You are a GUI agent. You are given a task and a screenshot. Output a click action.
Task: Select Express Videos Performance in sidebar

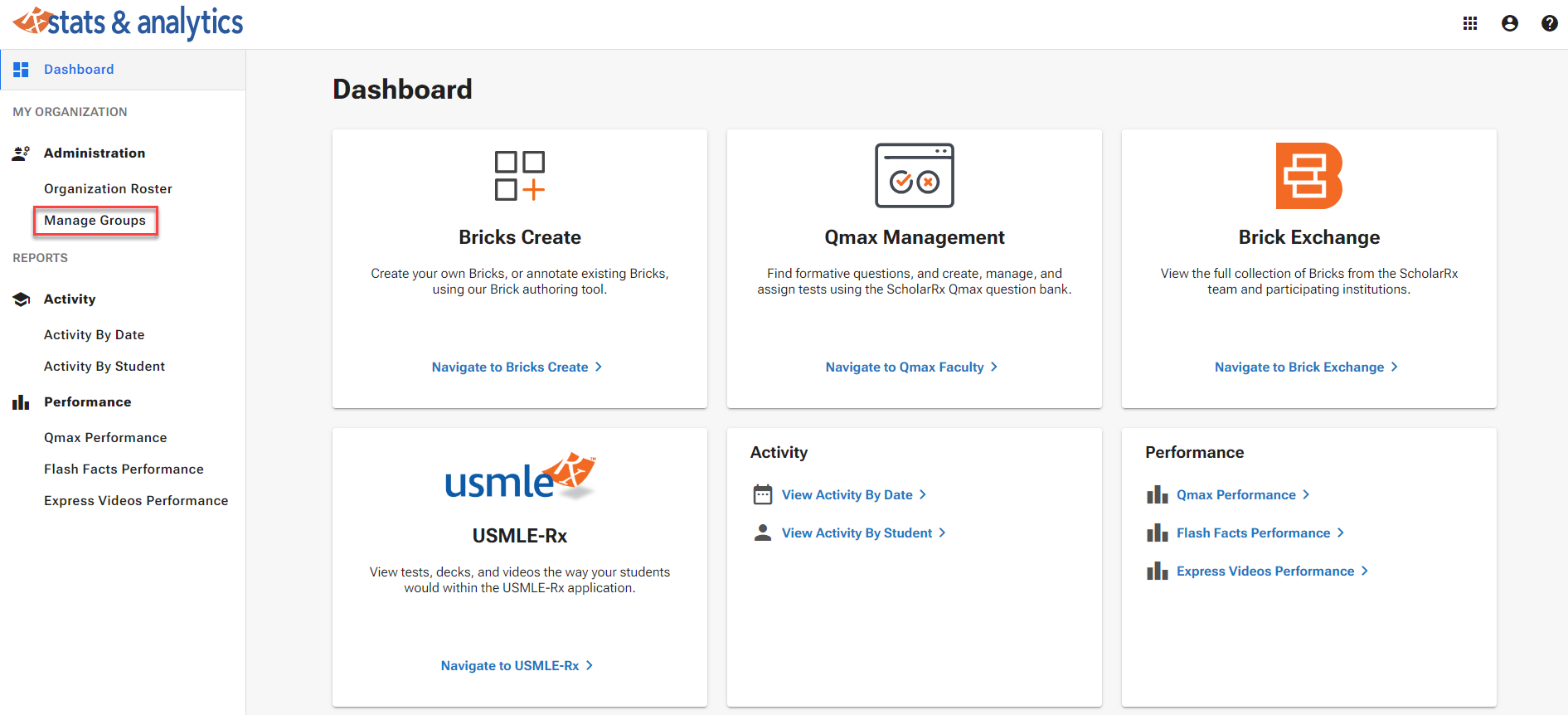tap(136, 501)
